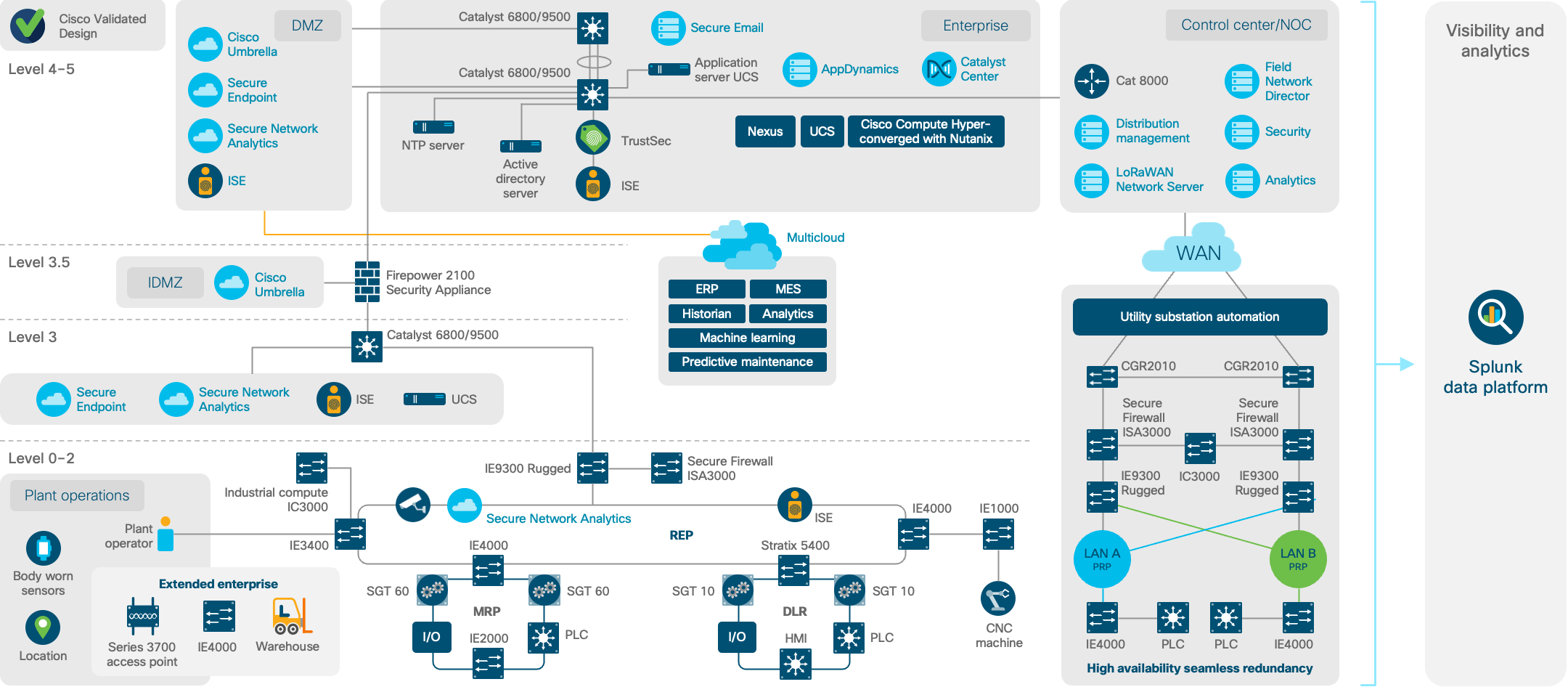Click the Predictive maintenance box

[748, 362]
